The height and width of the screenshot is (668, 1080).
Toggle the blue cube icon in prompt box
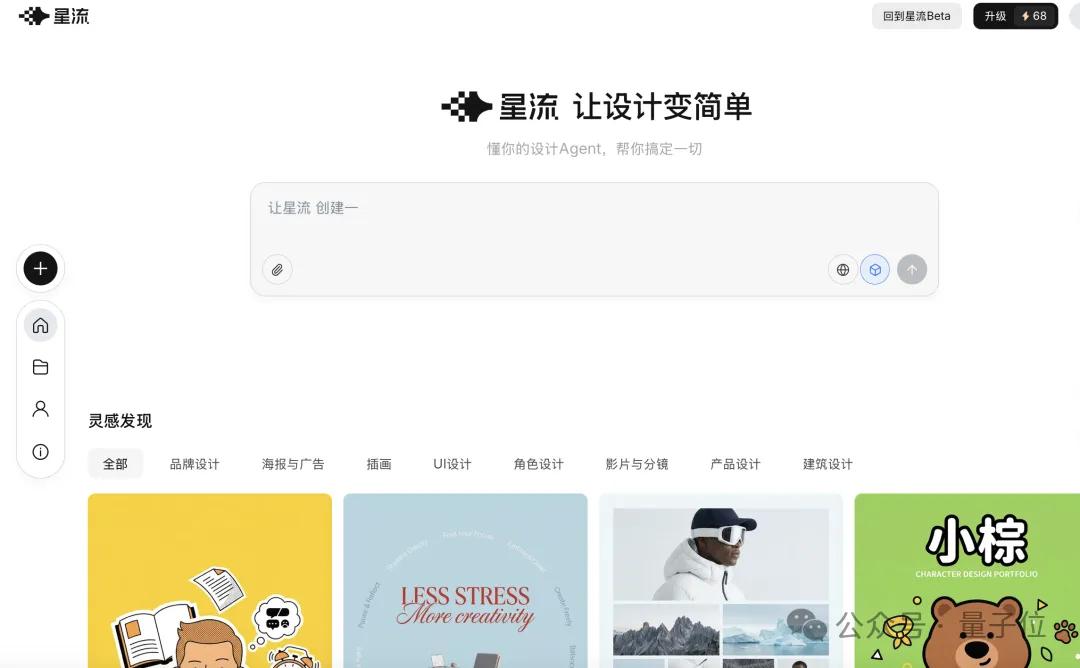click(875, 270)
